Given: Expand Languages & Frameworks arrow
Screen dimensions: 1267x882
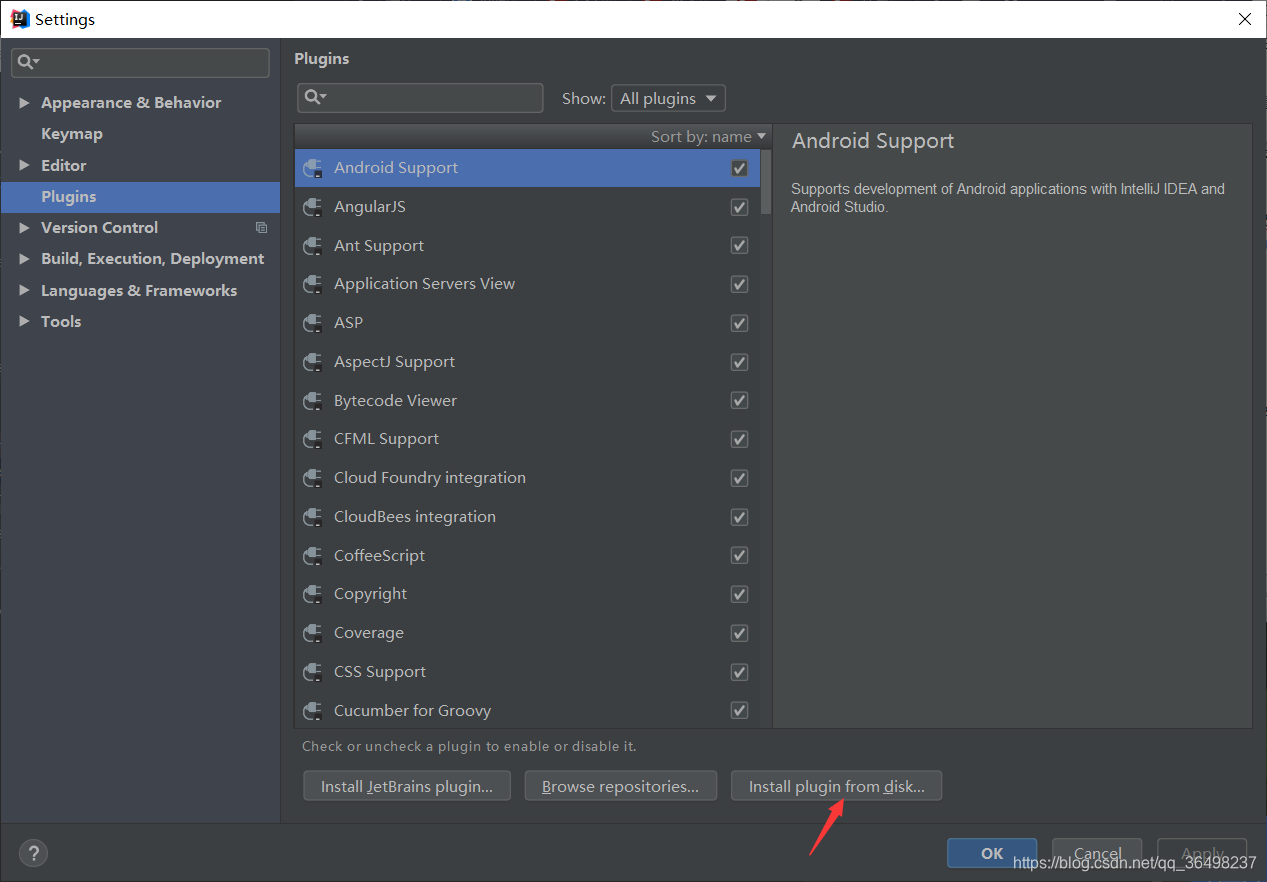Looking at the screenshot, I should point(24,291).
